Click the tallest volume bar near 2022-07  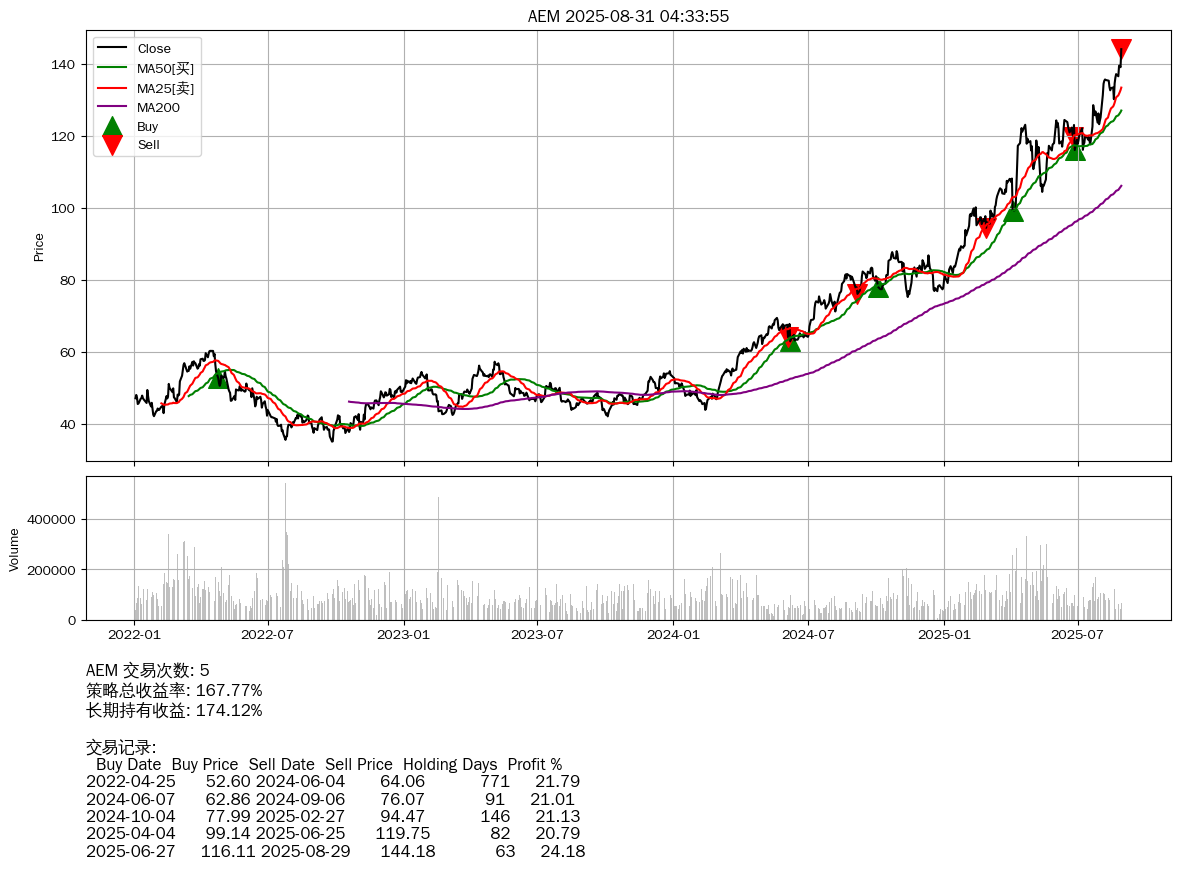[285, 550]
